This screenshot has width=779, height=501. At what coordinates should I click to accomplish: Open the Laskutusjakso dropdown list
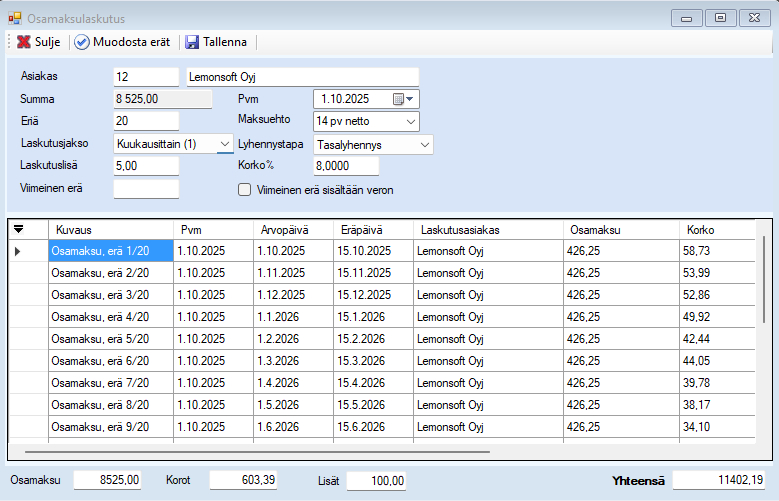[225, 144]
